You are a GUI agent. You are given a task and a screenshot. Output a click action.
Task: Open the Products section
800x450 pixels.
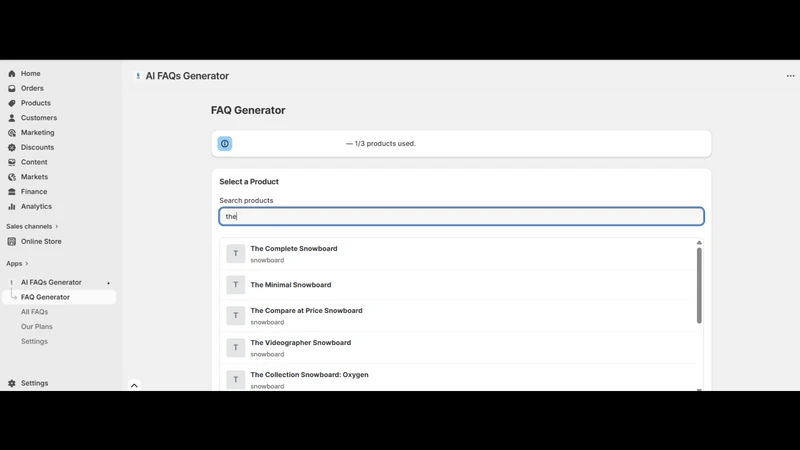tap(36, 103)
